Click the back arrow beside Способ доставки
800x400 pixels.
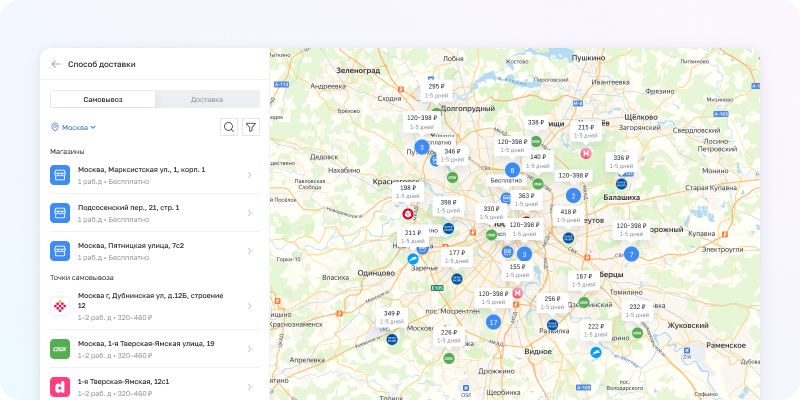coord(56,64)
